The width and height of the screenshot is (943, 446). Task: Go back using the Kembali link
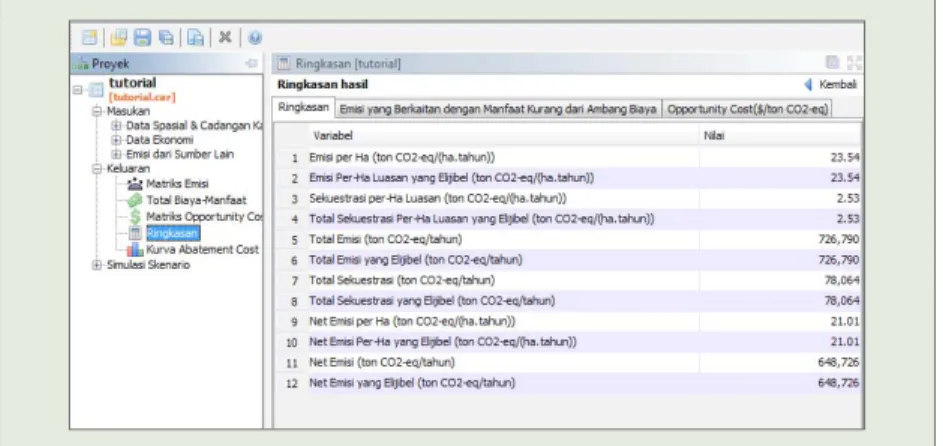pyautogui.click(x=831, y=85)
